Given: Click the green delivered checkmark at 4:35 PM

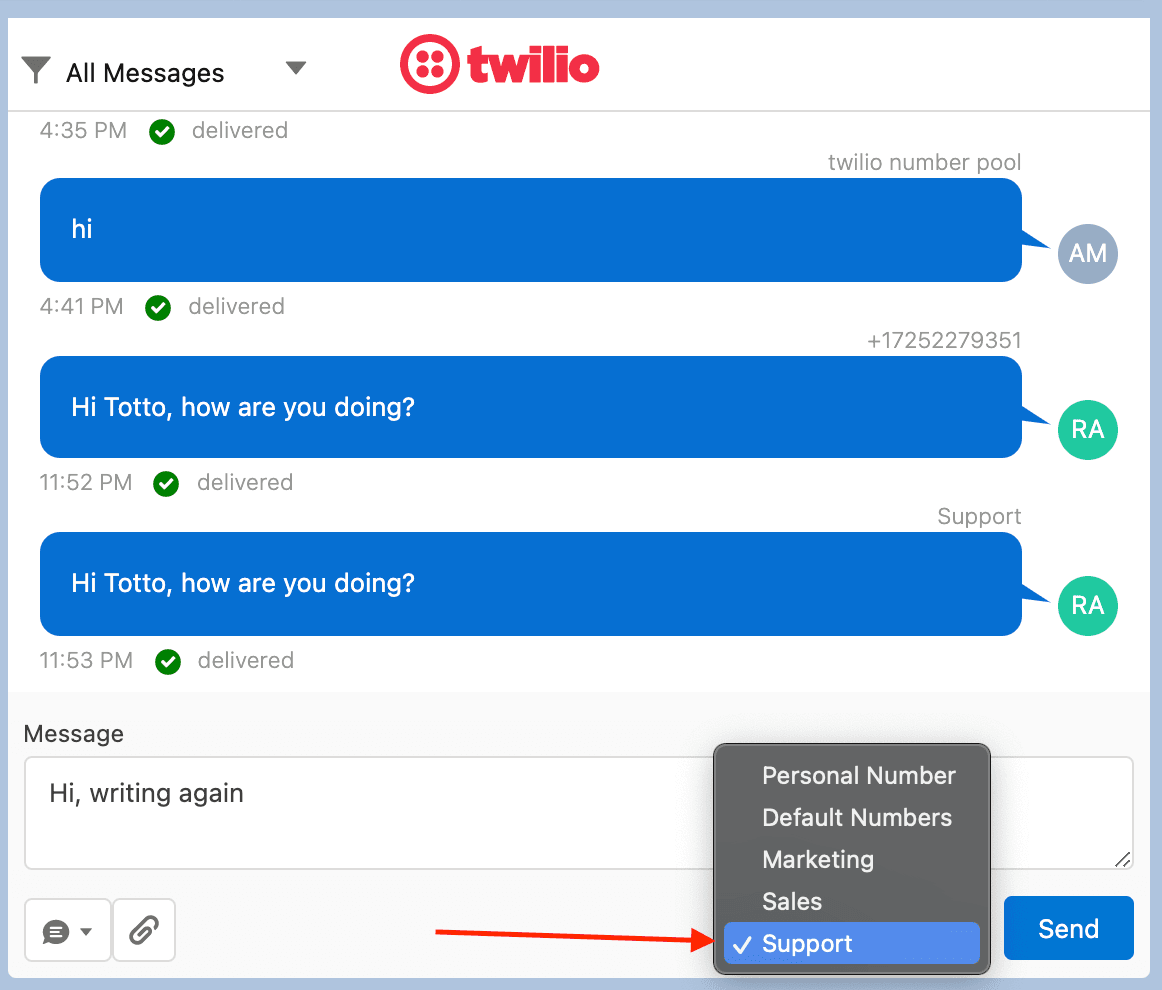Looking at the screenshot, I should click(161, 131).
